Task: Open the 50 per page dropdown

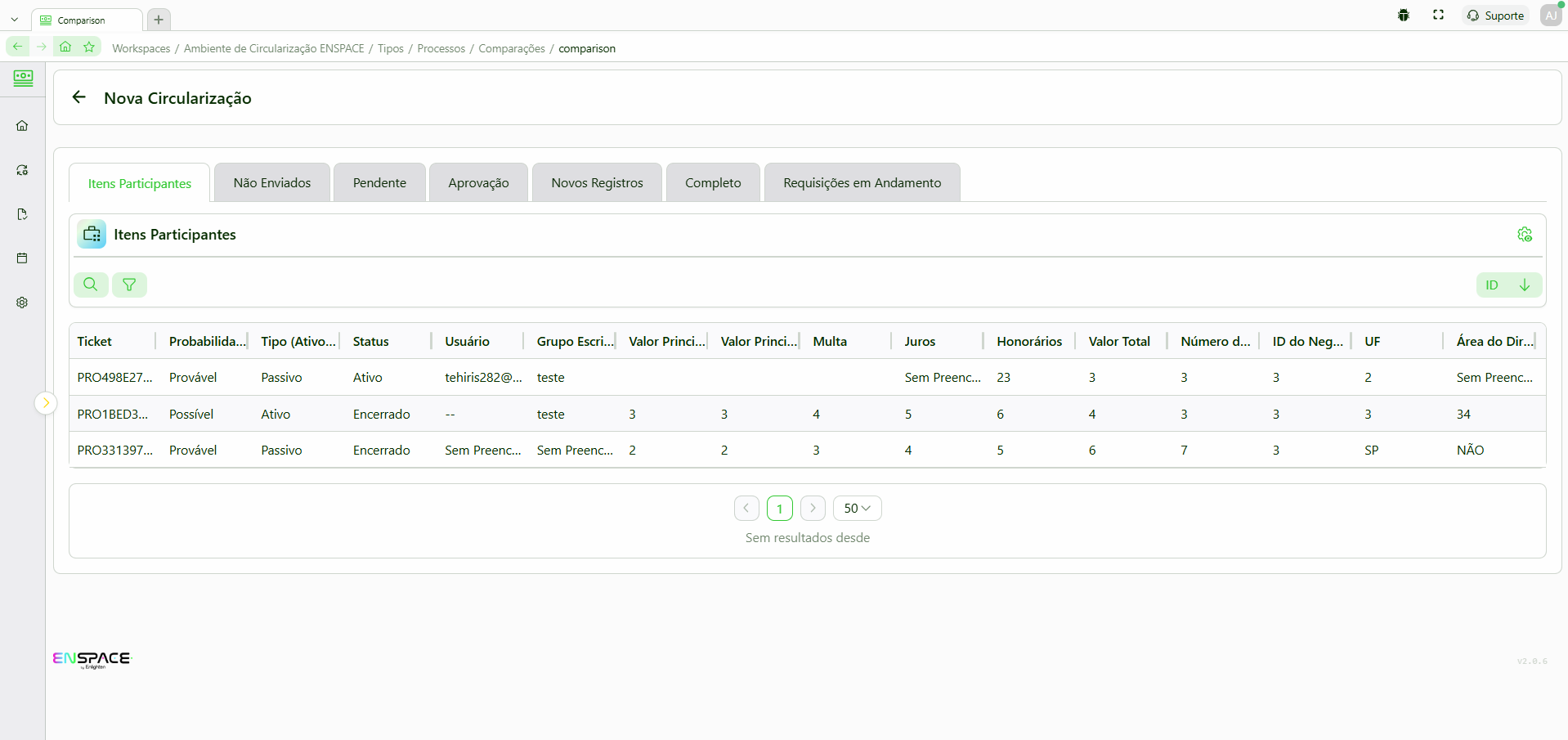Action: coord(857,509)
